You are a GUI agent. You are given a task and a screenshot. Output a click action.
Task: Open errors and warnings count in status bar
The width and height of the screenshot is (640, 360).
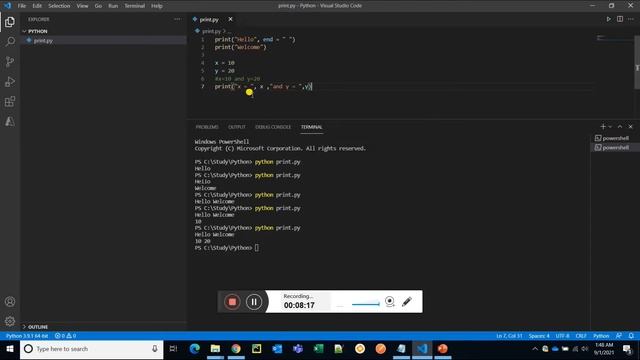coord(65,336)
